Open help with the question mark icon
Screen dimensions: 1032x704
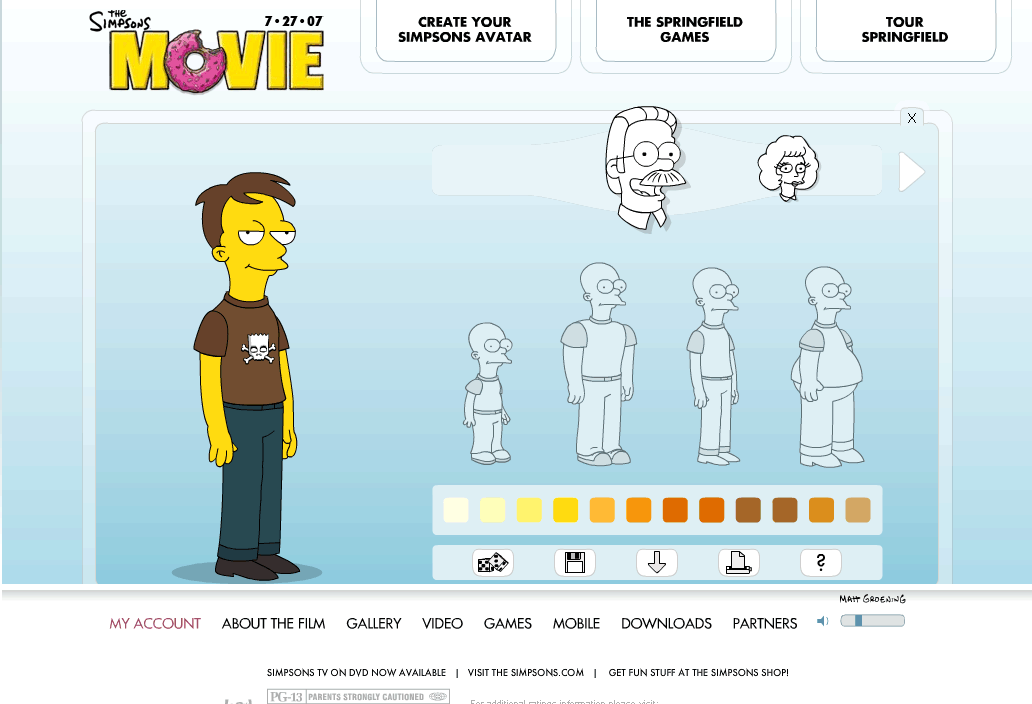[x=821, y=563]
